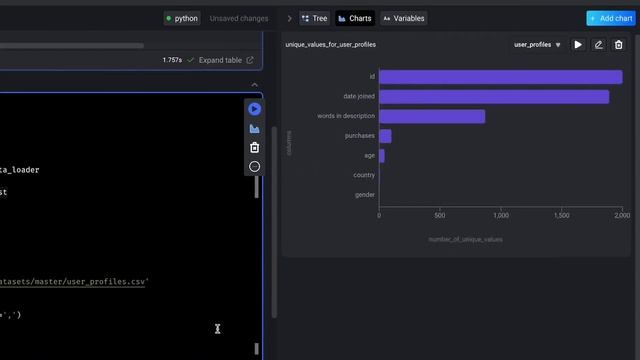Delete the chart with trash icon

point(618,45)
